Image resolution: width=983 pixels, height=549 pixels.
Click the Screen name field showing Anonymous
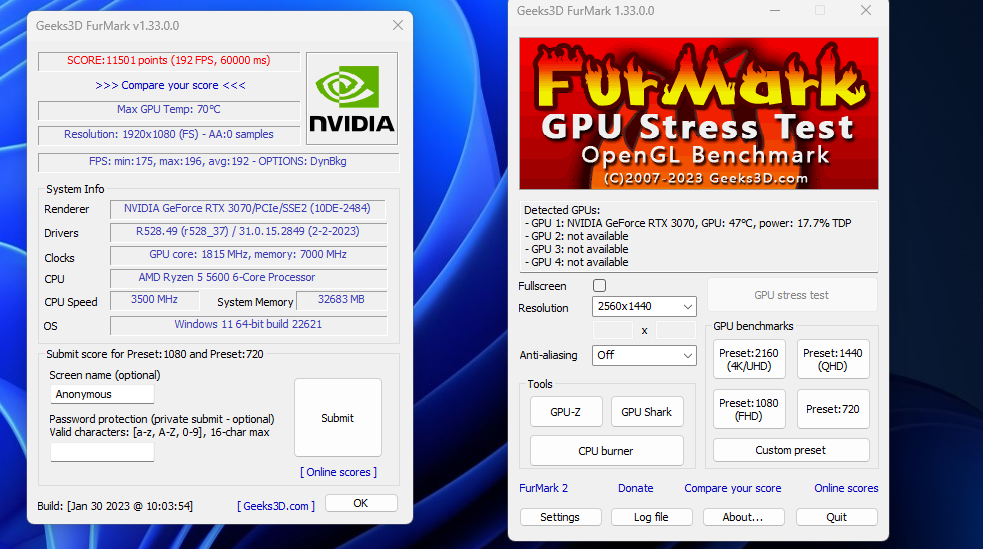point(102,394)
